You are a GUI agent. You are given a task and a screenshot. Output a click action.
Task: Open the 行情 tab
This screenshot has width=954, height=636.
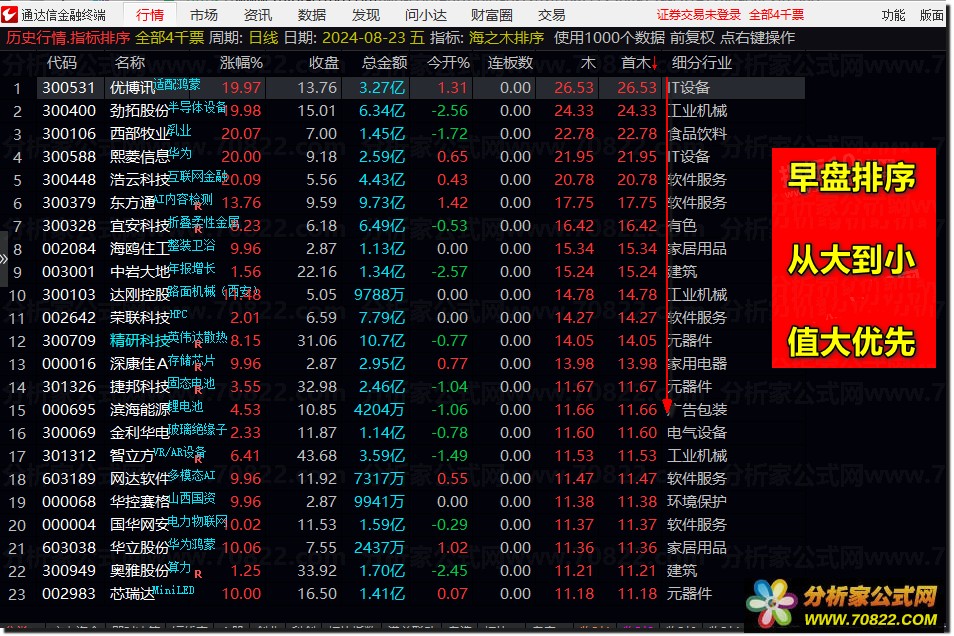(150, 15)
